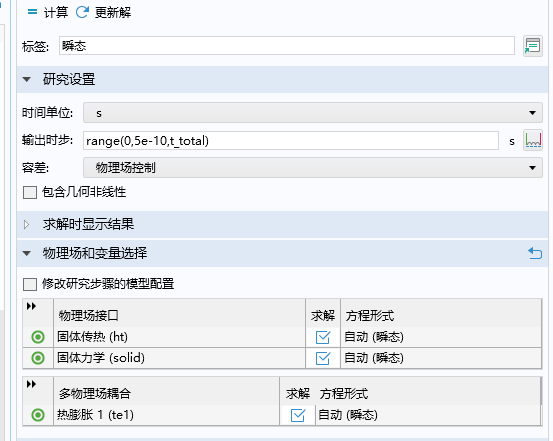The image size is (553, 441).
Task: Click 输出时步 field with range expression
Action: [x=291, y=140]
